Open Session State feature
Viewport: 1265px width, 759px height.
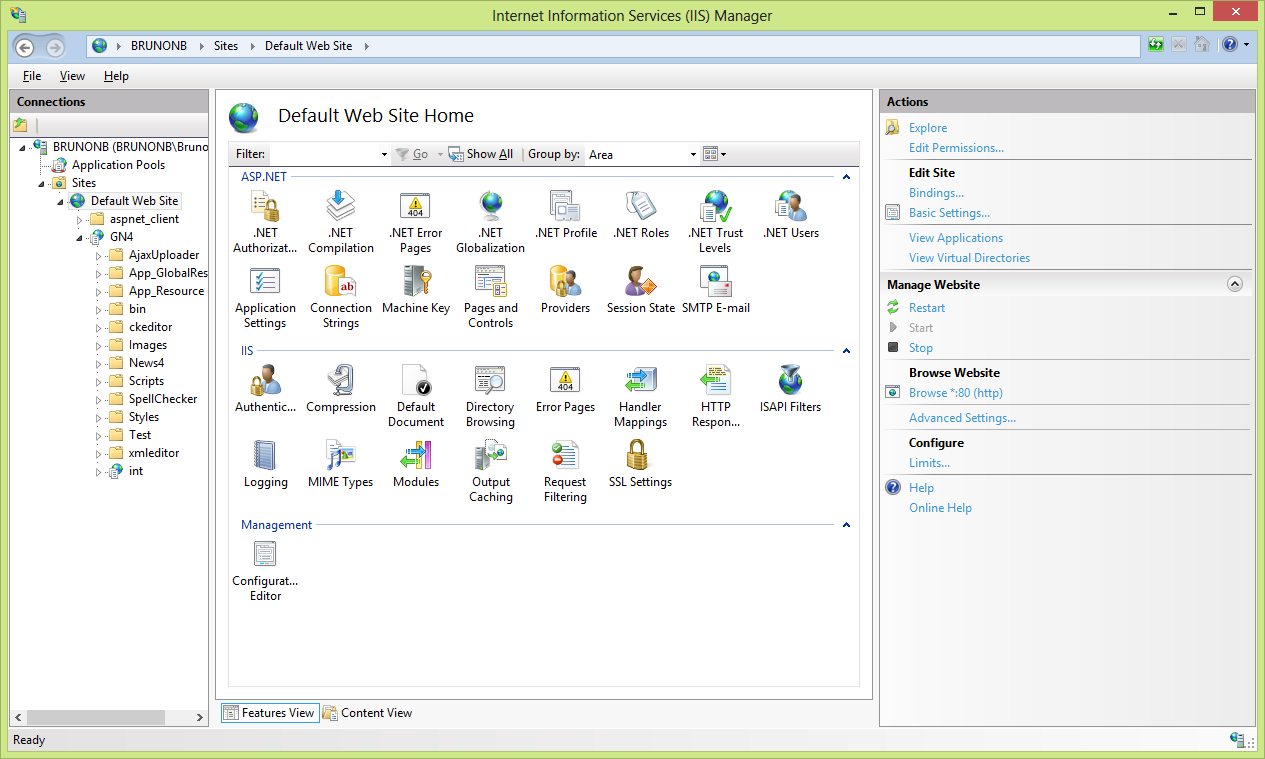(641, 290)
